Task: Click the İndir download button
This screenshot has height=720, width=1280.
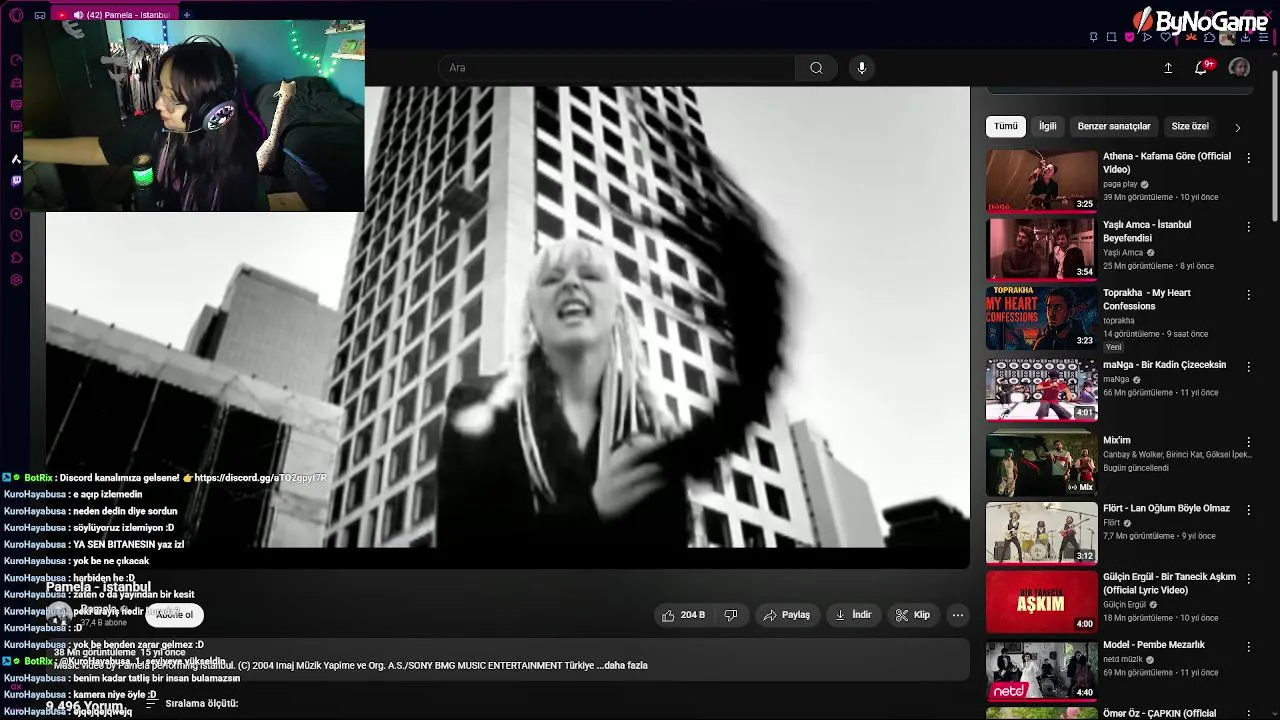Action: coord(853,615)
